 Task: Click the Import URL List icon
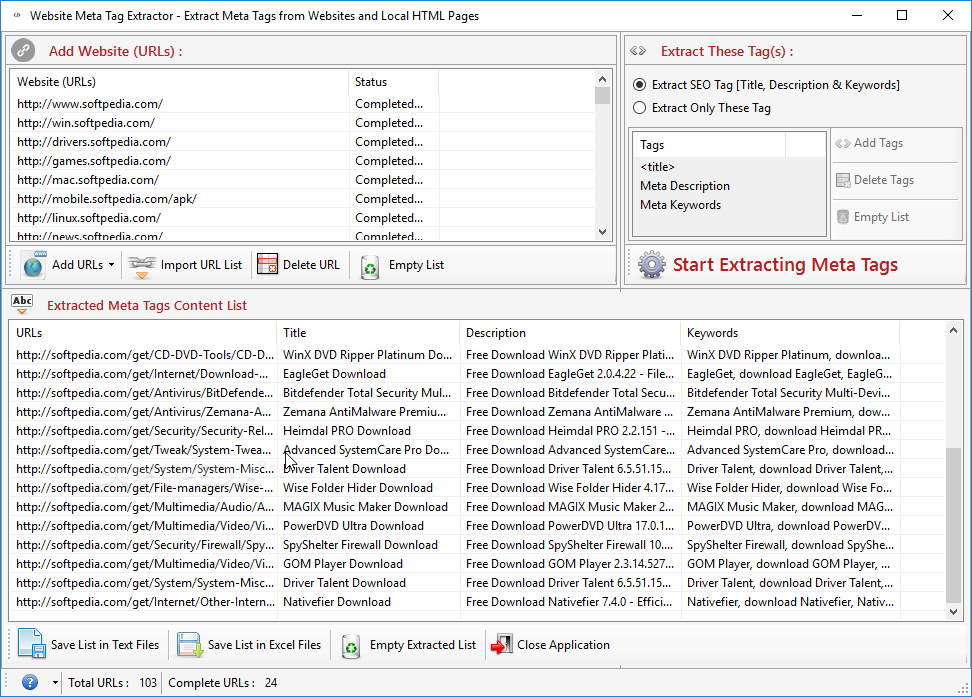pyautogui.click(x=141, y=265)
